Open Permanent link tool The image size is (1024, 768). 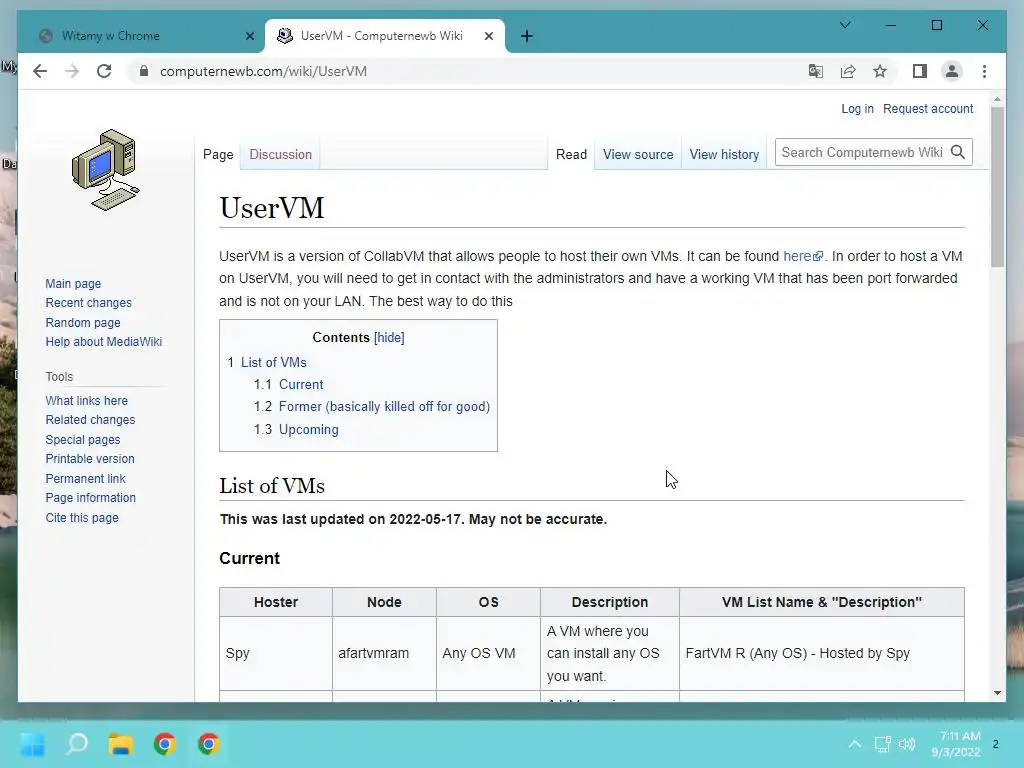pos(86,479)
